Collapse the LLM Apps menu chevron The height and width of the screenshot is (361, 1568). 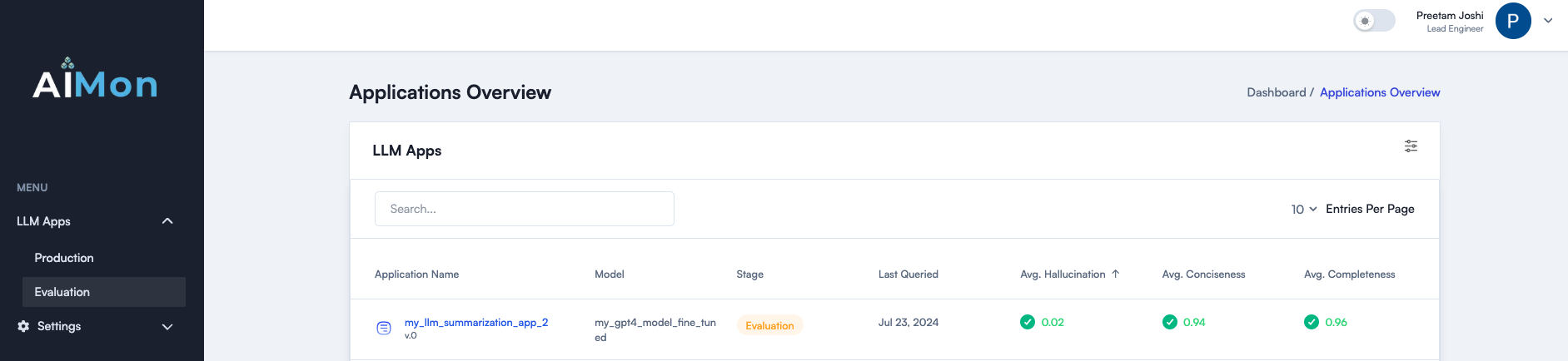tap(167, 221)
